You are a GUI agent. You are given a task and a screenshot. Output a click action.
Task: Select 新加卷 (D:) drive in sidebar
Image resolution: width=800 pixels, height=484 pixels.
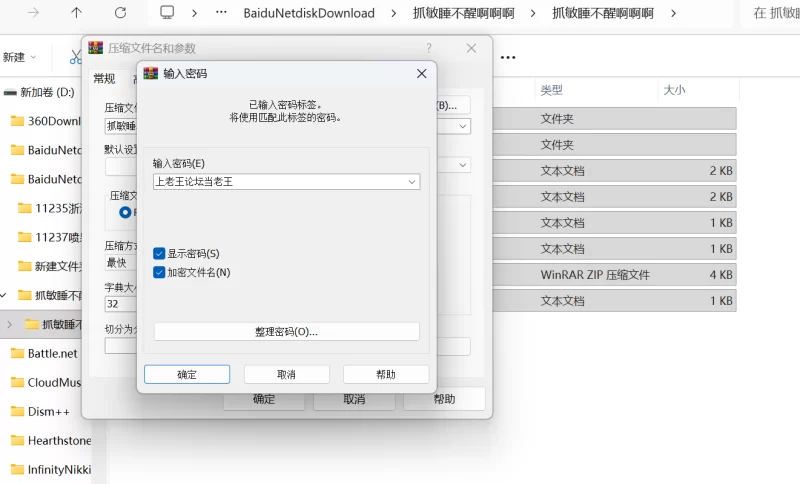pyautogui.click(x=40, y=92)
